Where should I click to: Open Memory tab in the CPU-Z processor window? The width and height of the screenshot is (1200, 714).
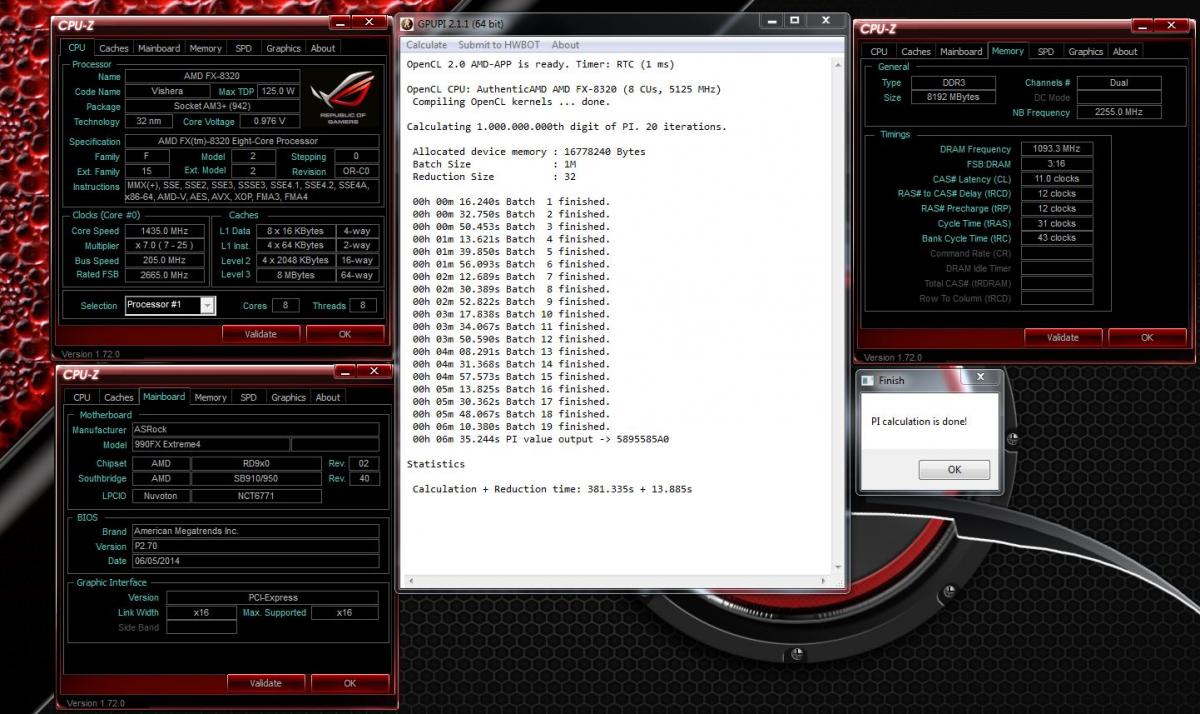[x=206, y=48]
